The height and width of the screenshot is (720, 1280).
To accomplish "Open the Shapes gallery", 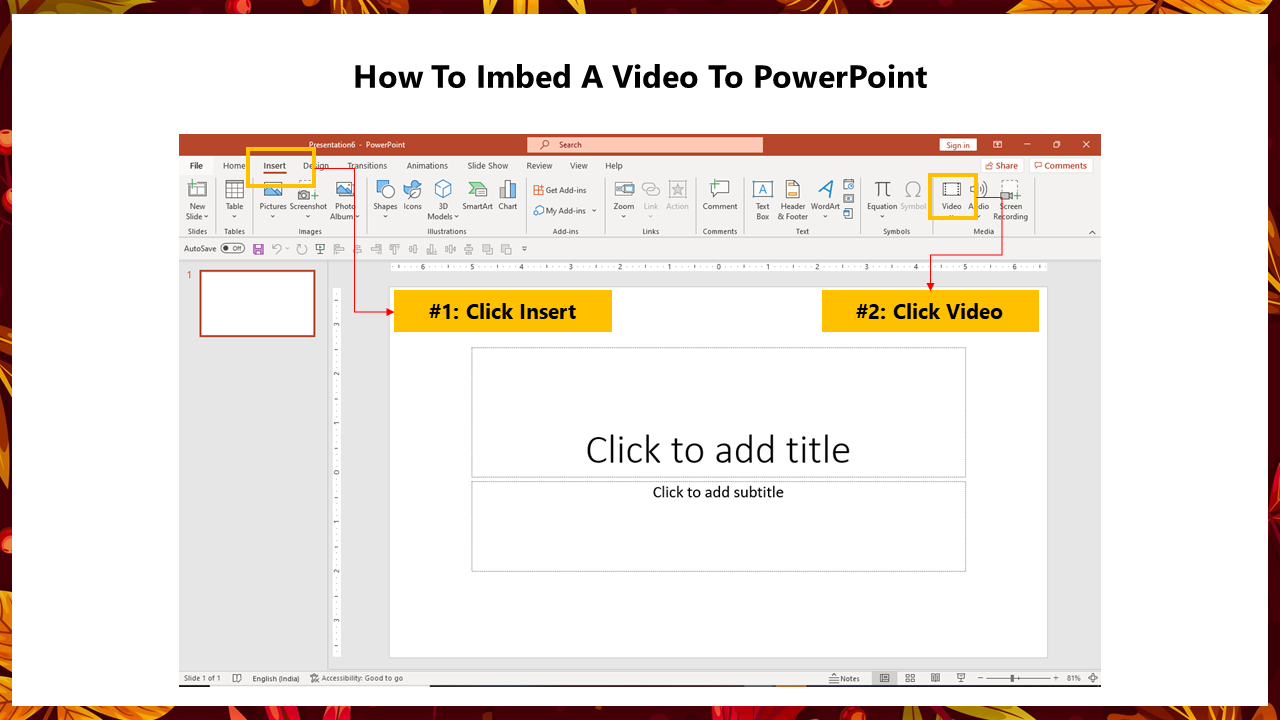I will click(x=385, y=200).
